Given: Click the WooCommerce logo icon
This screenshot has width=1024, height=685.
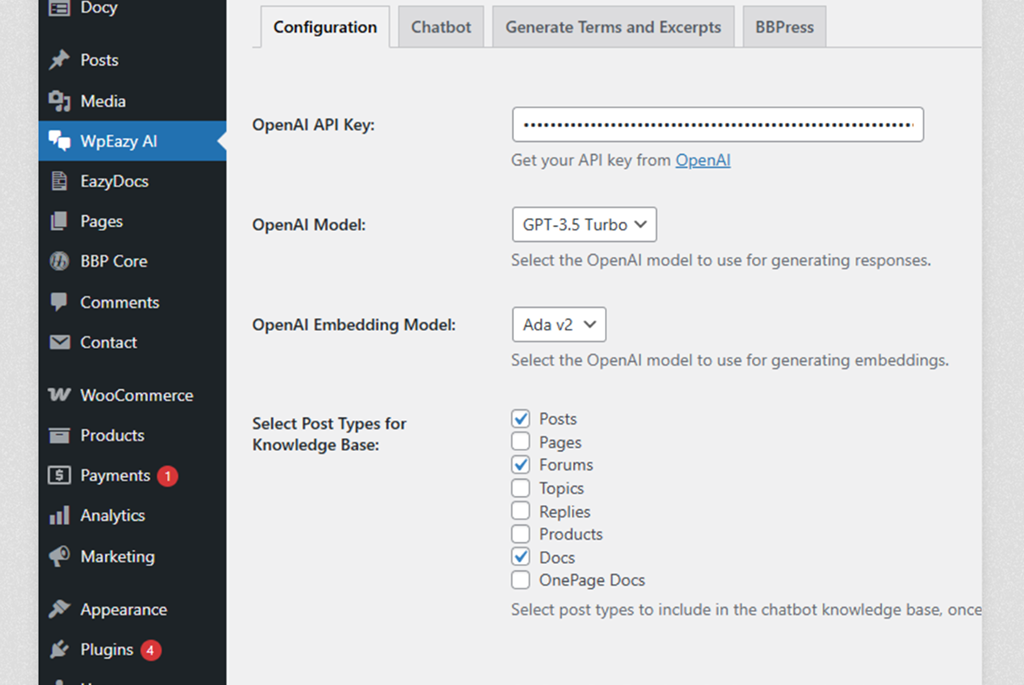Looking at the screenshot, I should (59, 395).
